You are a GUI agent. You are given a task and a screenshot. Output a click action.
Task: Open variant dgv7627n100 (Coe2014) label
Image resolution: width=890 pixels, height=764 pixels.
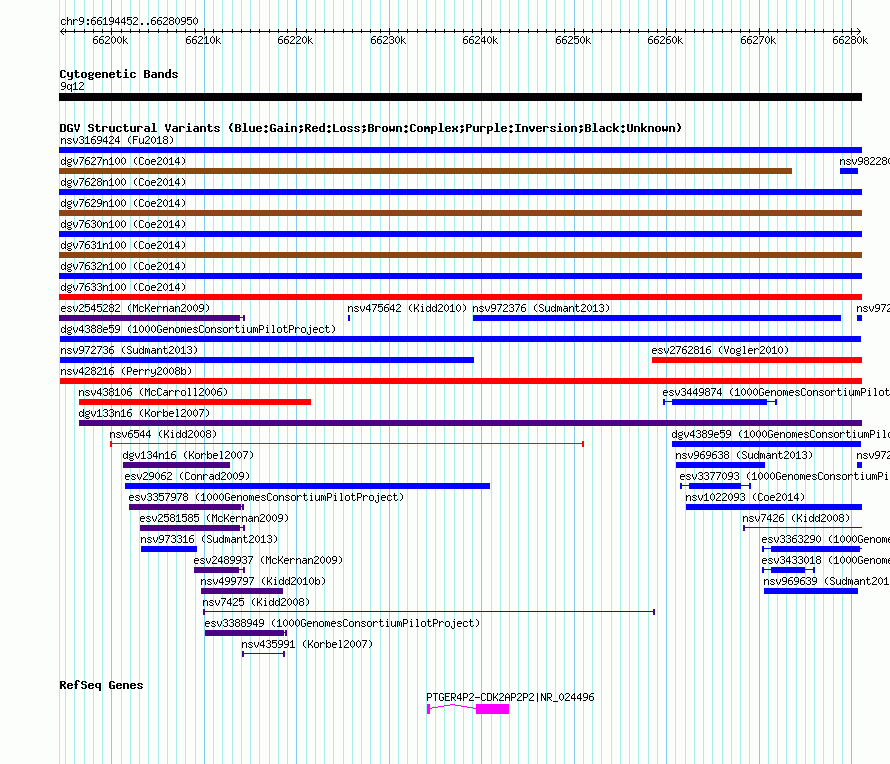[123, 161]
